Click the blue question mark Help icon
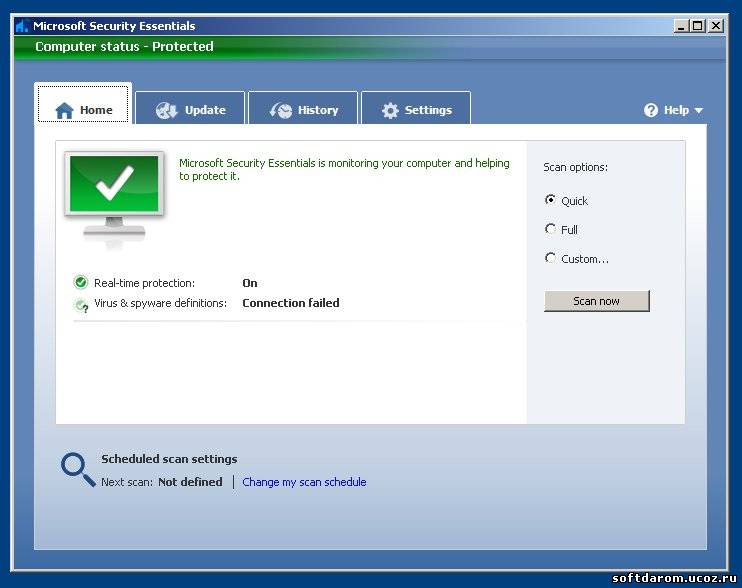This screenshot has width=742, height=588. coord(651,110)
